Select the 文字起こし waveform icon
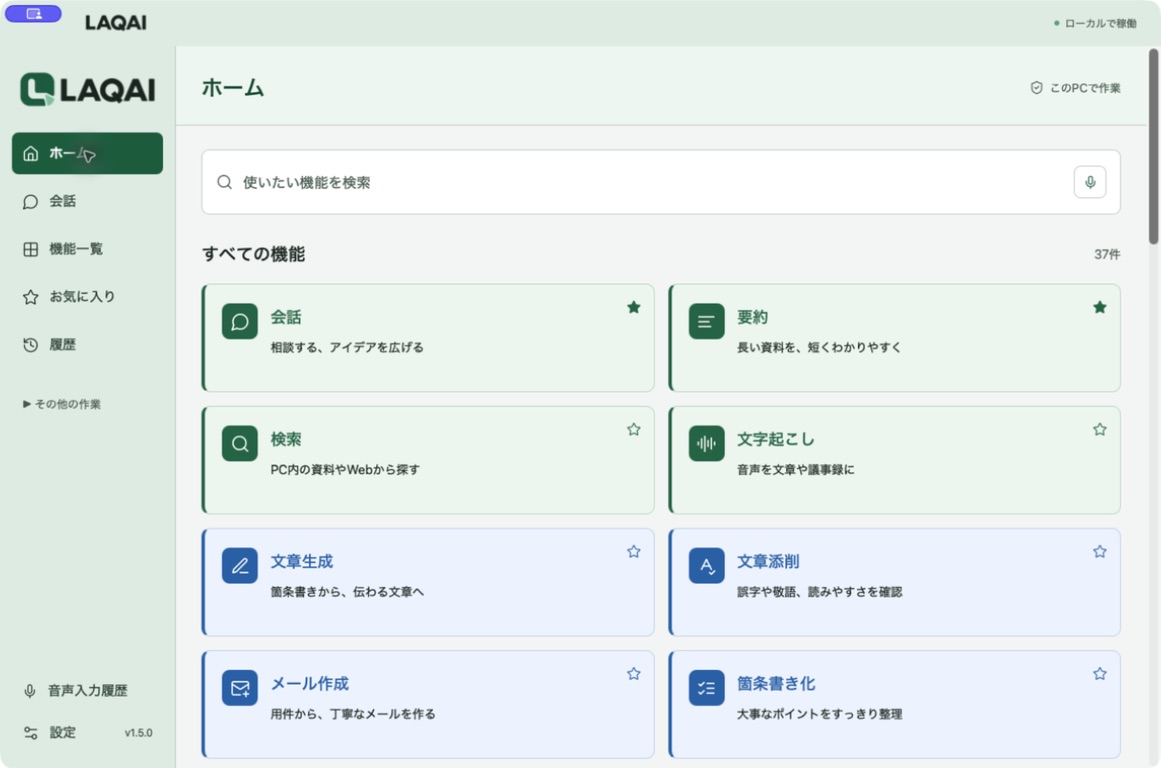 click(x=706, y=444)
